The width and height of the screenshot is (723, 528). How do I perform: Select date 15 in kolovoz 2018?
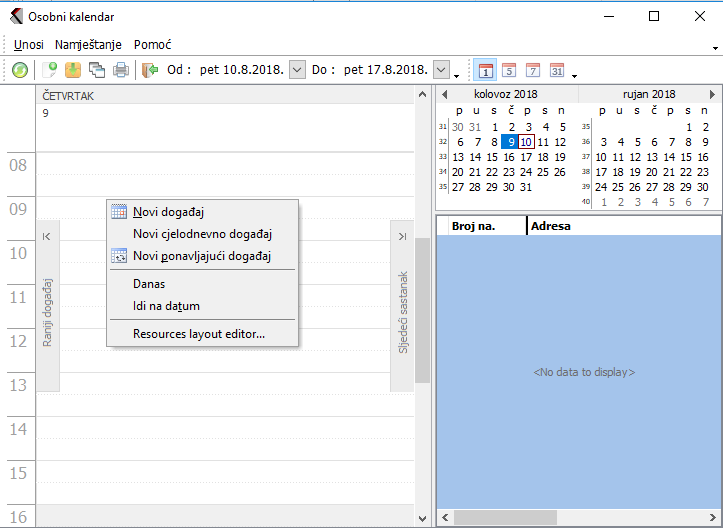(x=494, y=157)
